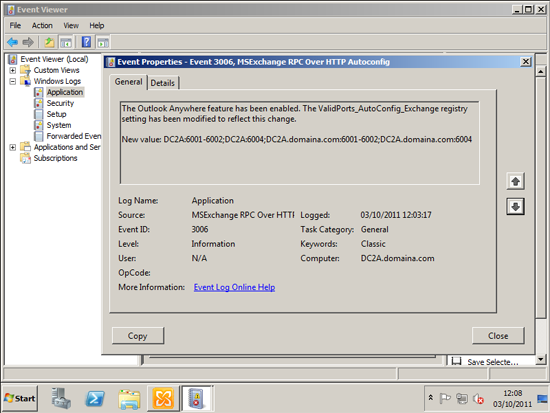Expand the Custom Views node
This screenshot has width=550, height=413.
coord(13,70)
